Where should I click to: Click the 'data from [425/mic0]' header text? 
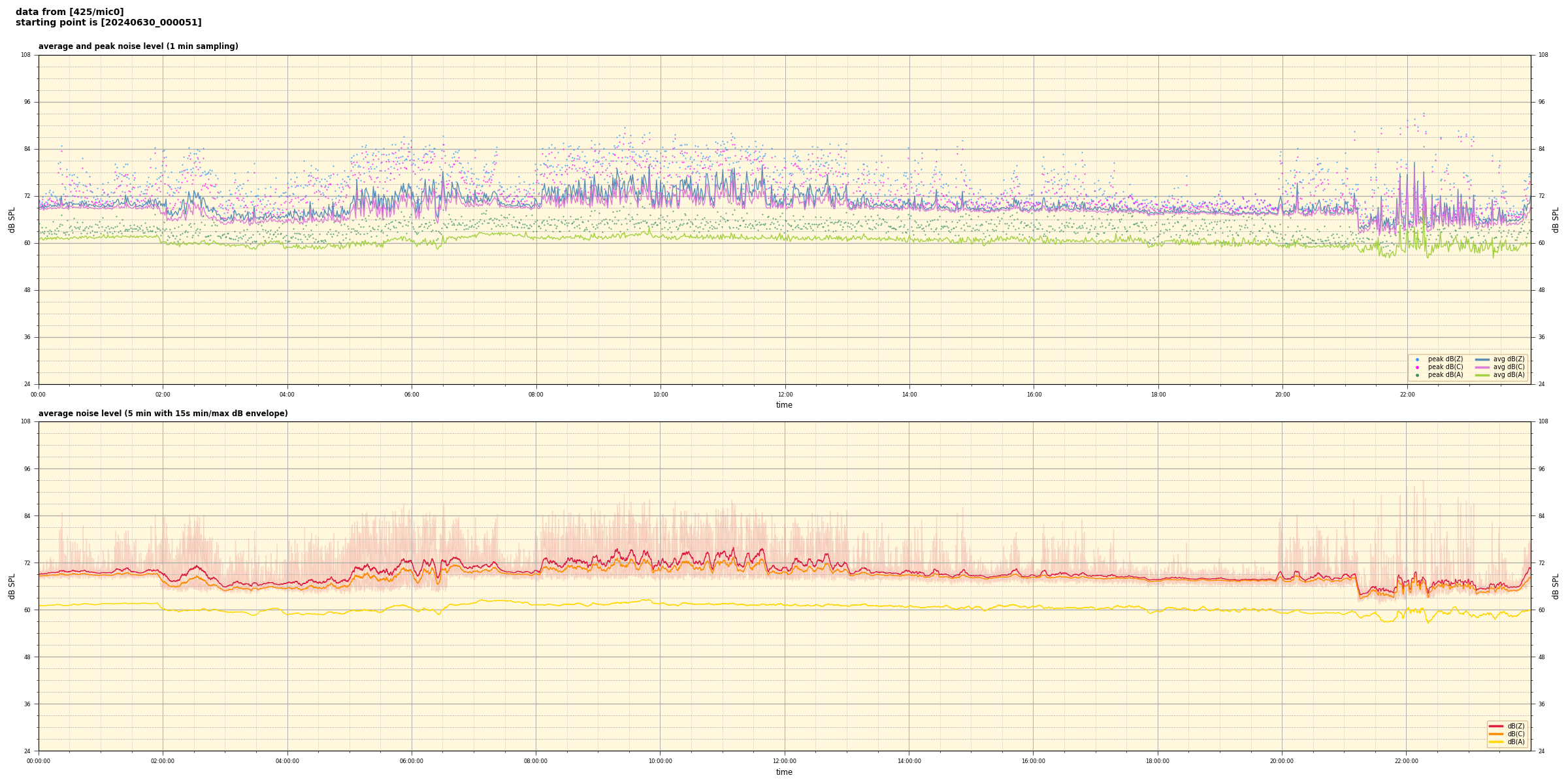[x=69, y=12]
